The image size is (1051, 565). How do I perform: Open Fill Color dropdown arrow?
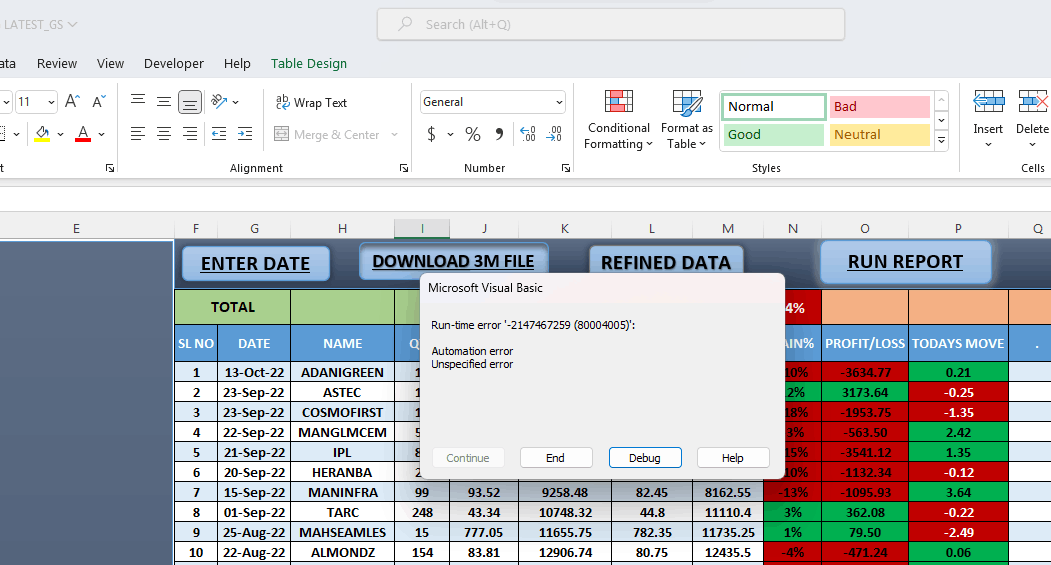pyautogui.click(x=60, y=134)
